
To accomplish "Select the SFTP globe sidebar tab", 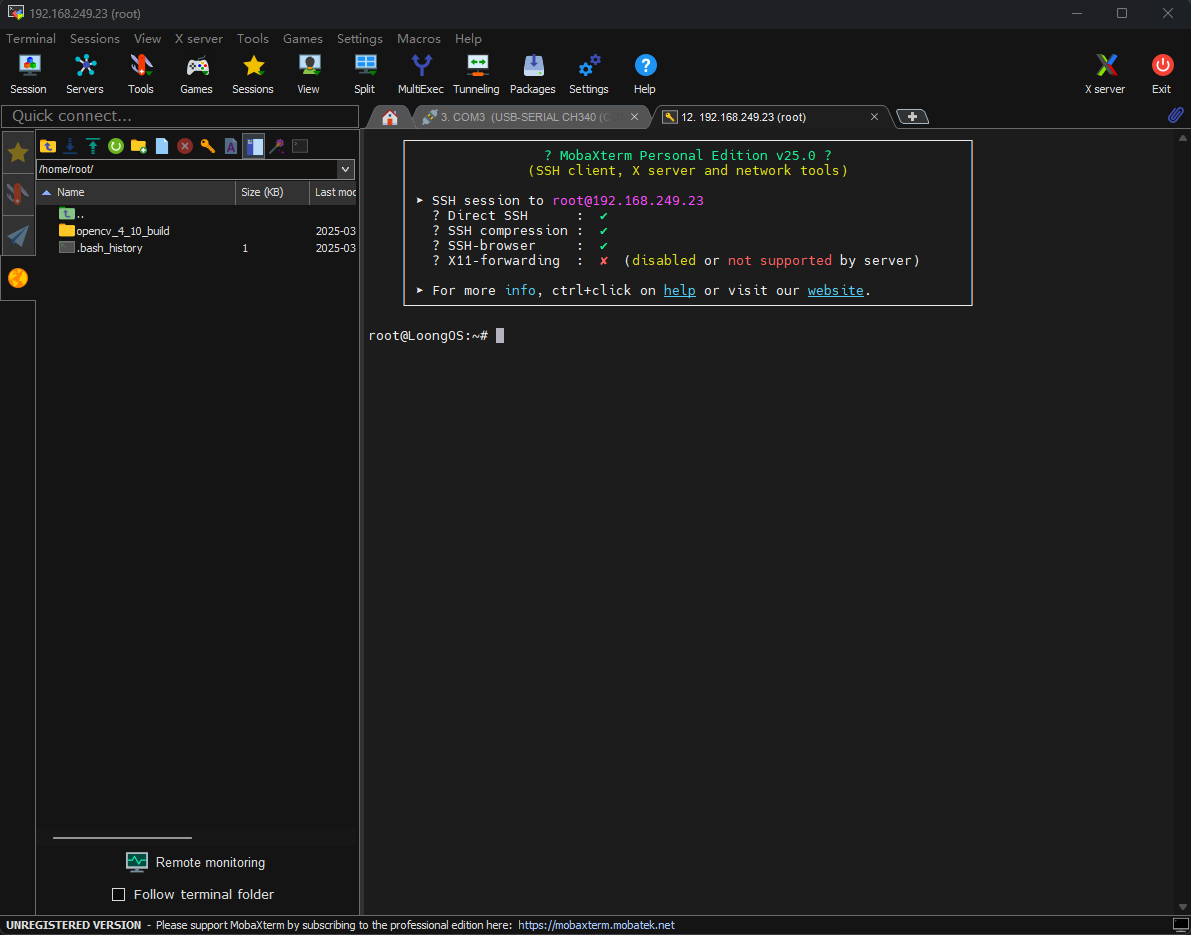I will [17, 278].
